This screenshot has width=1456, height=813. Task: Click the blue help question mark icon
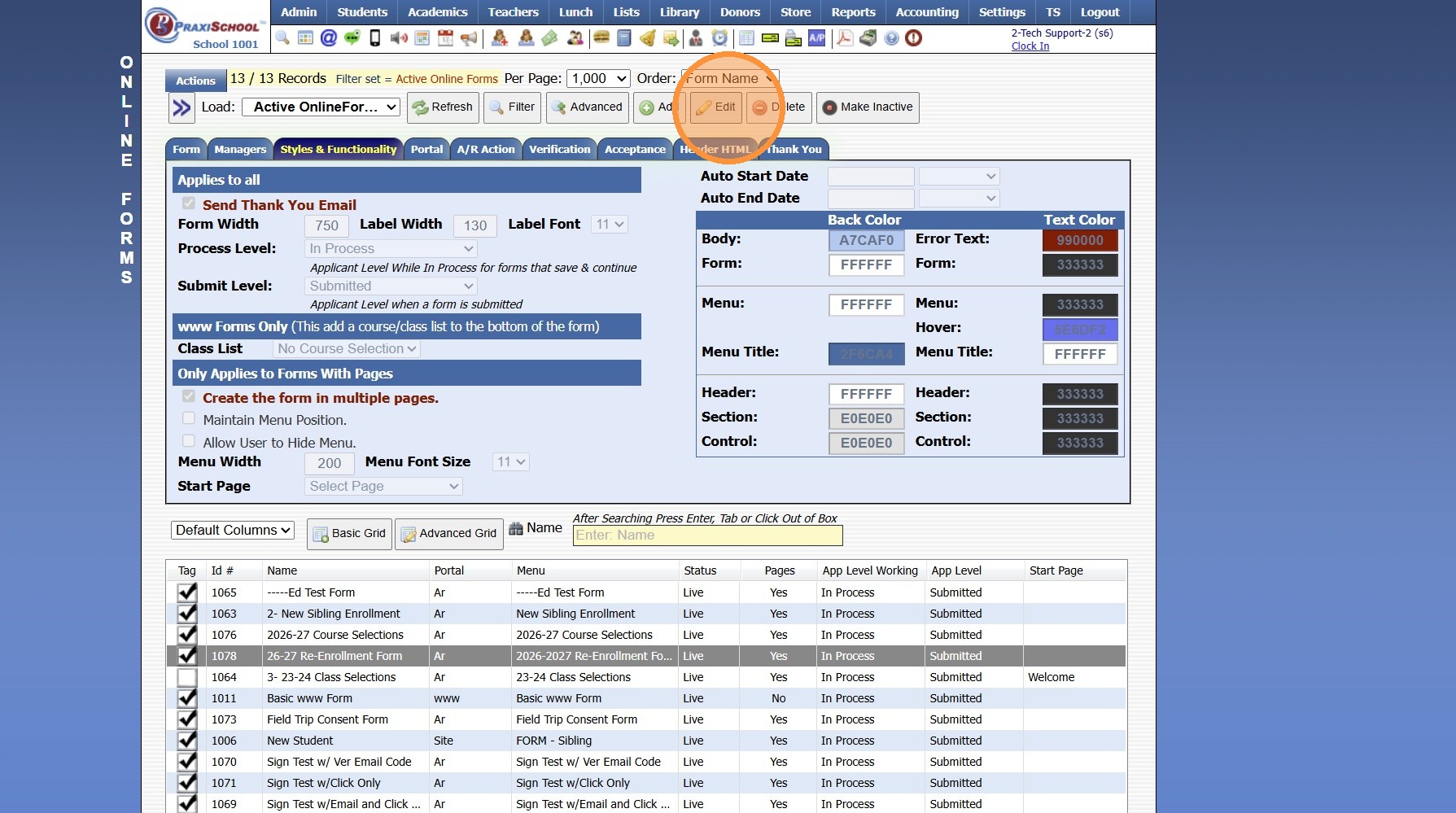[891, 38]
